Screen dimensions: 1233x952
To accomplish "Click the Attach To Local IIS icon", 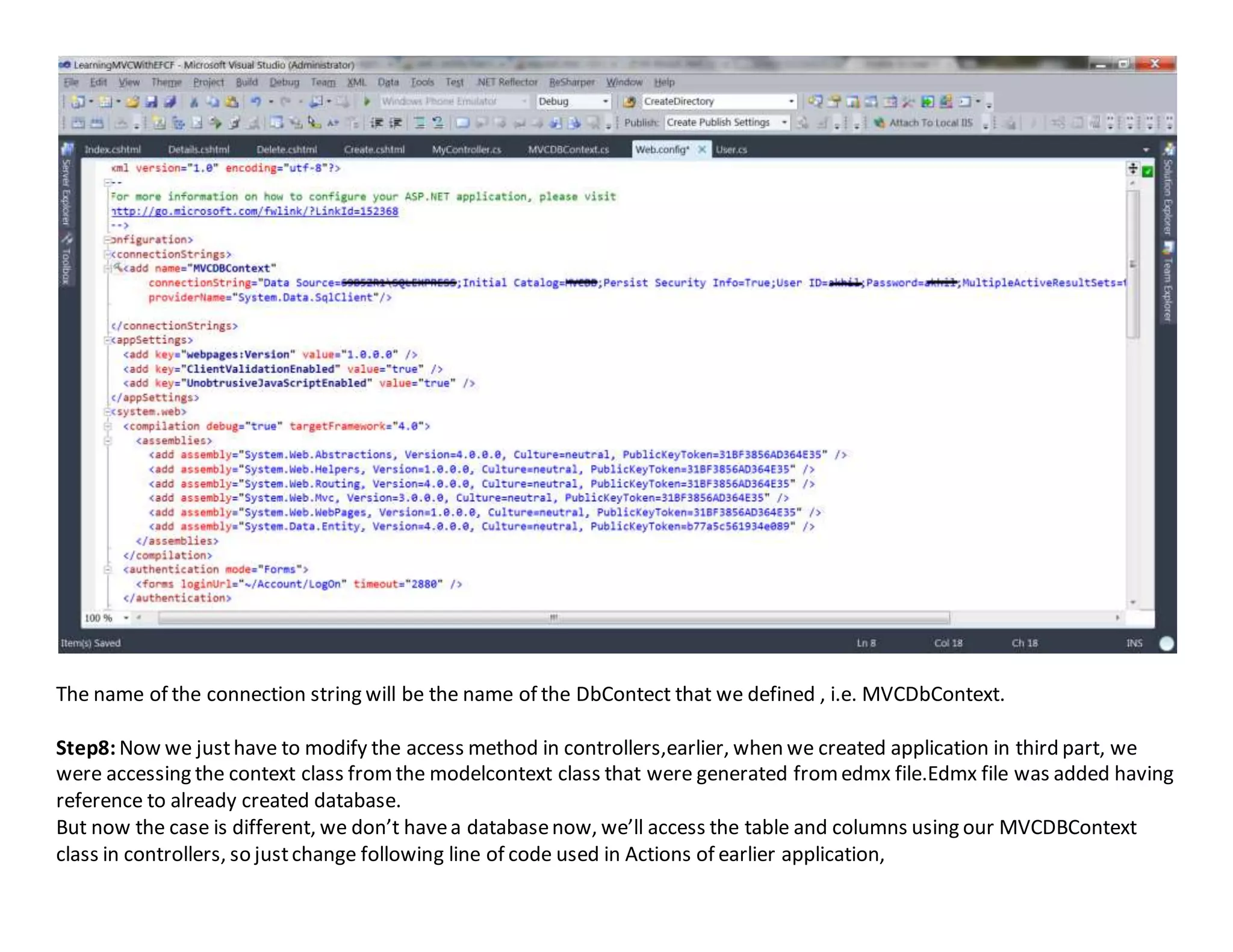I will coord(880,123).
